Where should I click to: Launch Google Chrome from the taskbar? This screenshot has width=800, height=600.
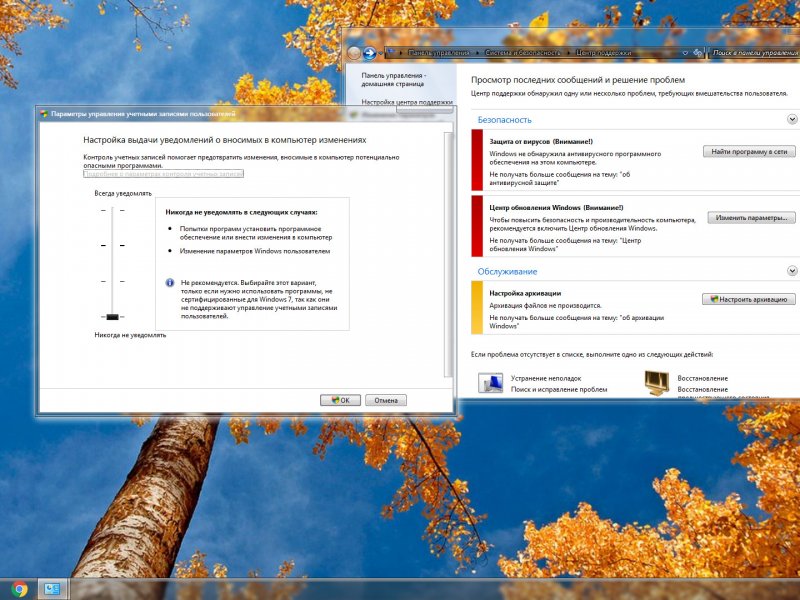[x=19, y=589]
